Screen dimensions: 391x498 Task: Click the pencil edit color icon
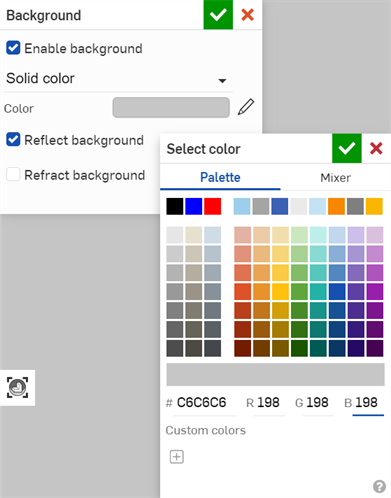[246, 107]
